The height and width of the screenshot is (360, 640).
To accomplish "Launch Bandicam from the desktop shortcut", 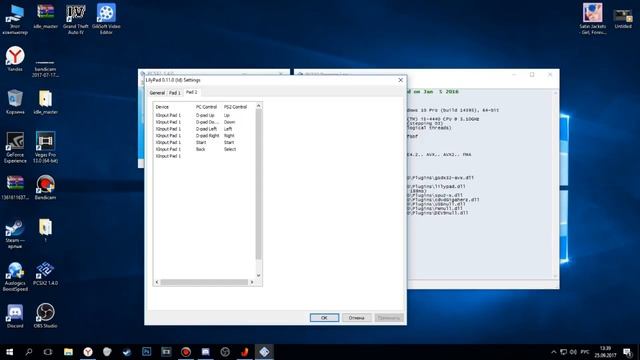I will coord(45,187).
